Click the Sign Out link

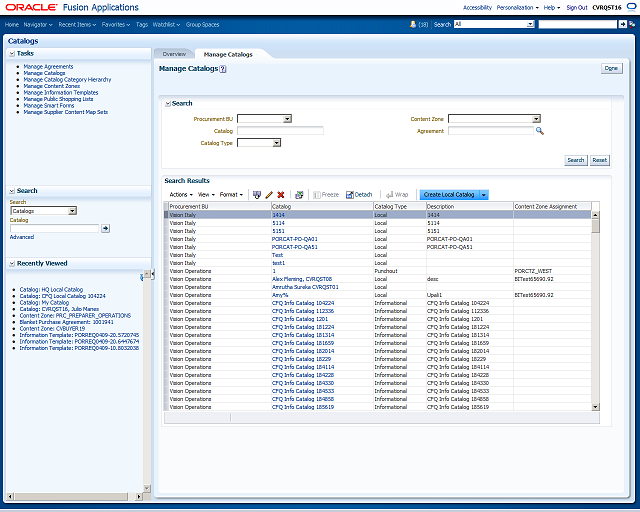[577, 7]
